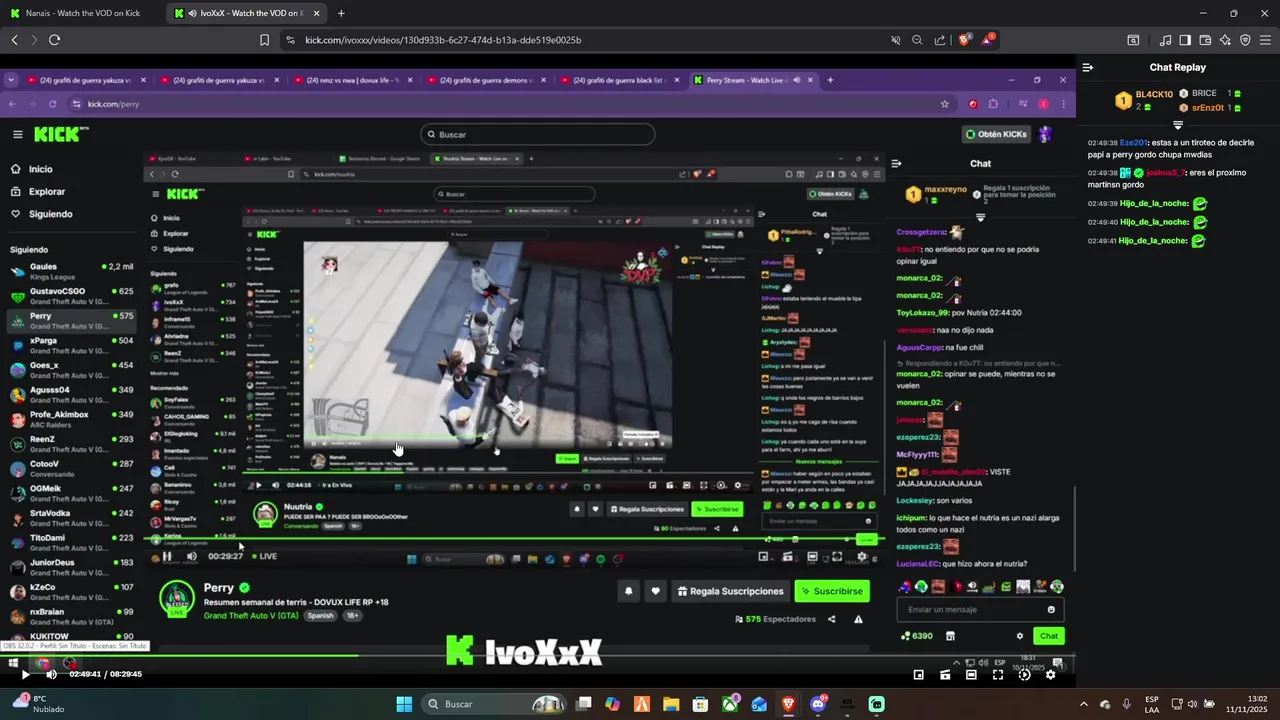Open site information icon beside the URL
The image size is (1280, 720).
[290, 40]
